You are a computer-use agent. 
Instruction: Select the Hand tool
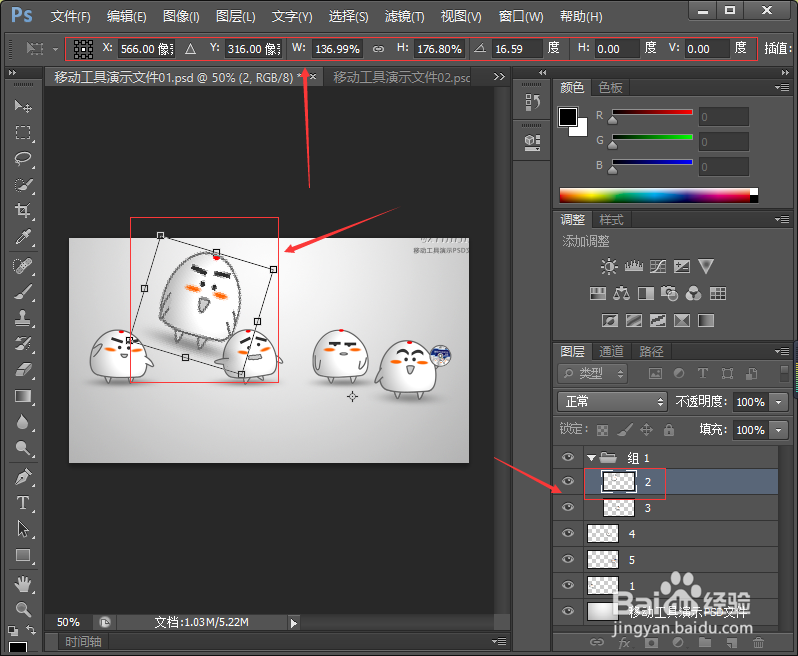22,584
